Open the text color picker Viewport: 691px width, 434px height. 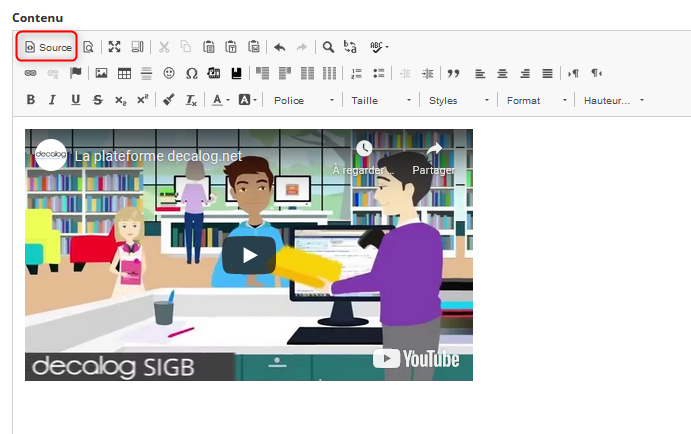pyautogui.click(x=220, y=100)
